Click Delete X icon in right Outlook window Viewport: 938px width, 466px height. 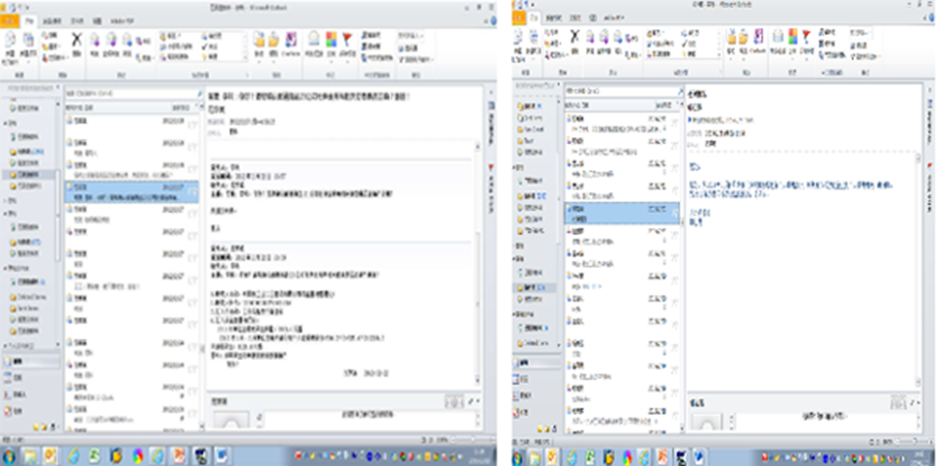pyautogui.click(x=574, y=38)
